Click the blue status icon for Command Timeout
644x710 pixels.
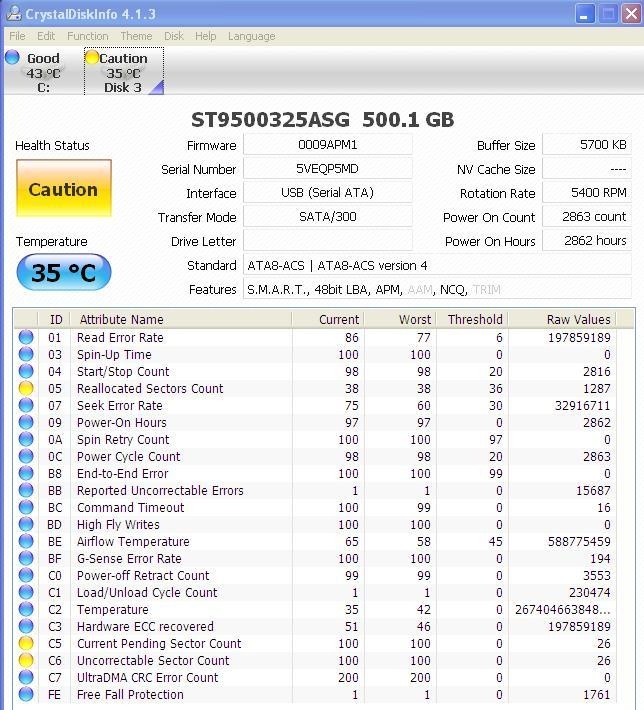pos(26,507)
